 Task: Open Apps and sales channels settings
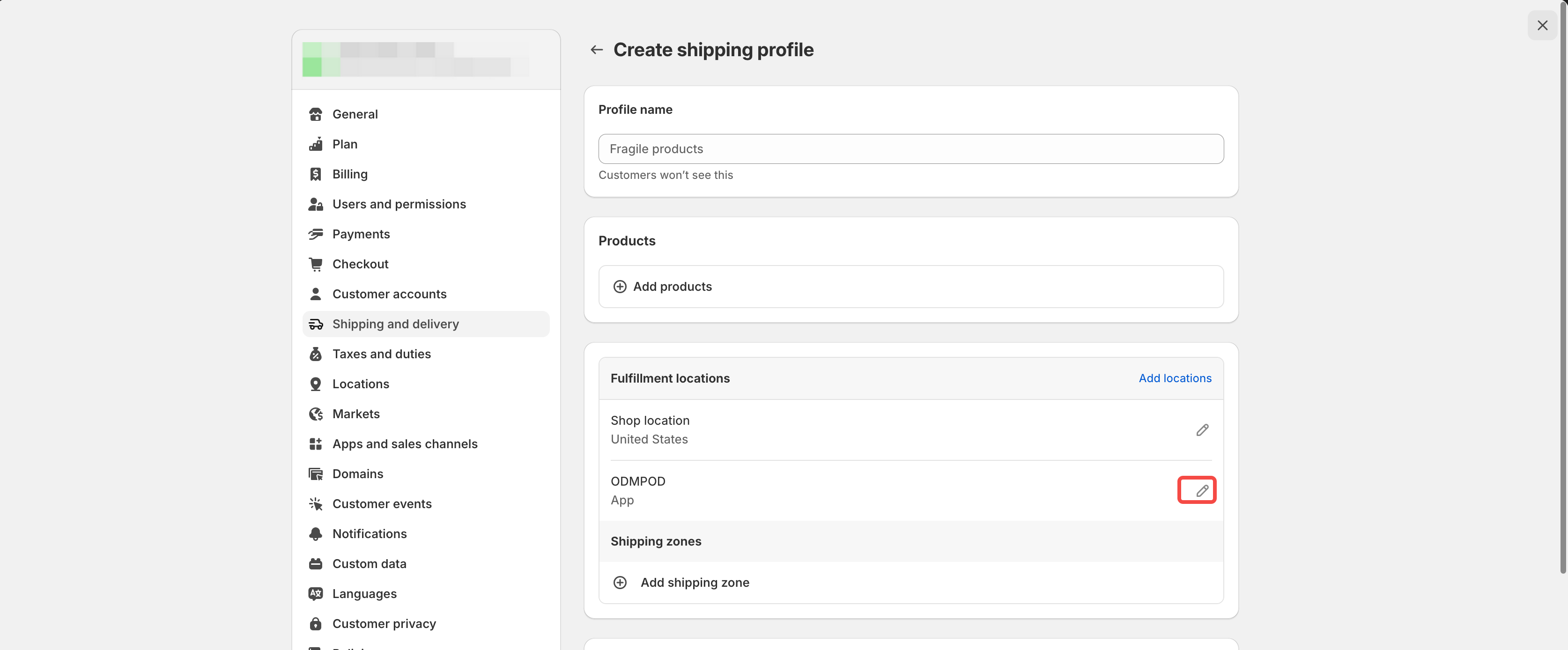coord(404,444)
